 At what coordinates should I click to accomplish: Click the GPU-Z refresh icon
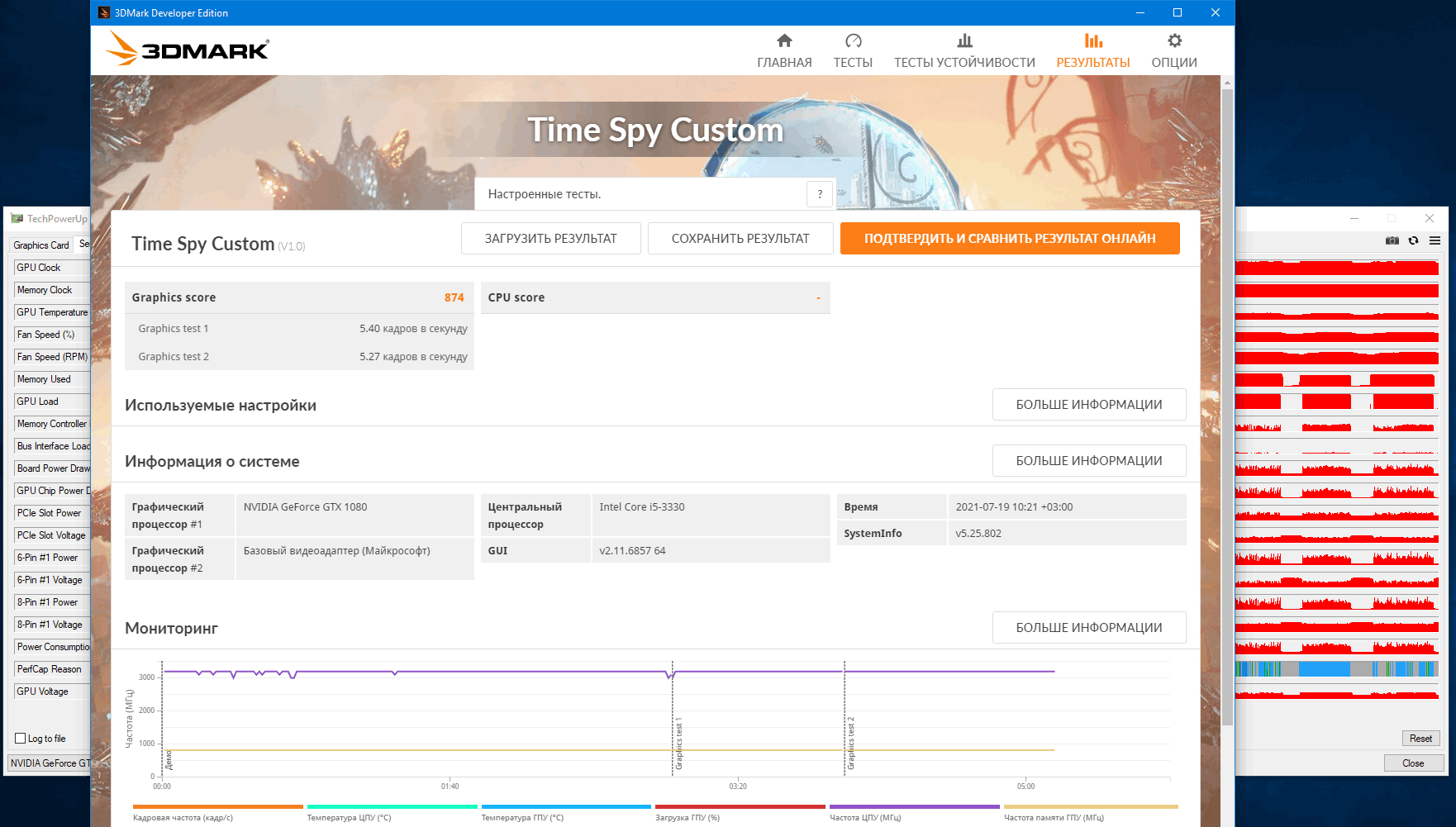pos(1414,240)
